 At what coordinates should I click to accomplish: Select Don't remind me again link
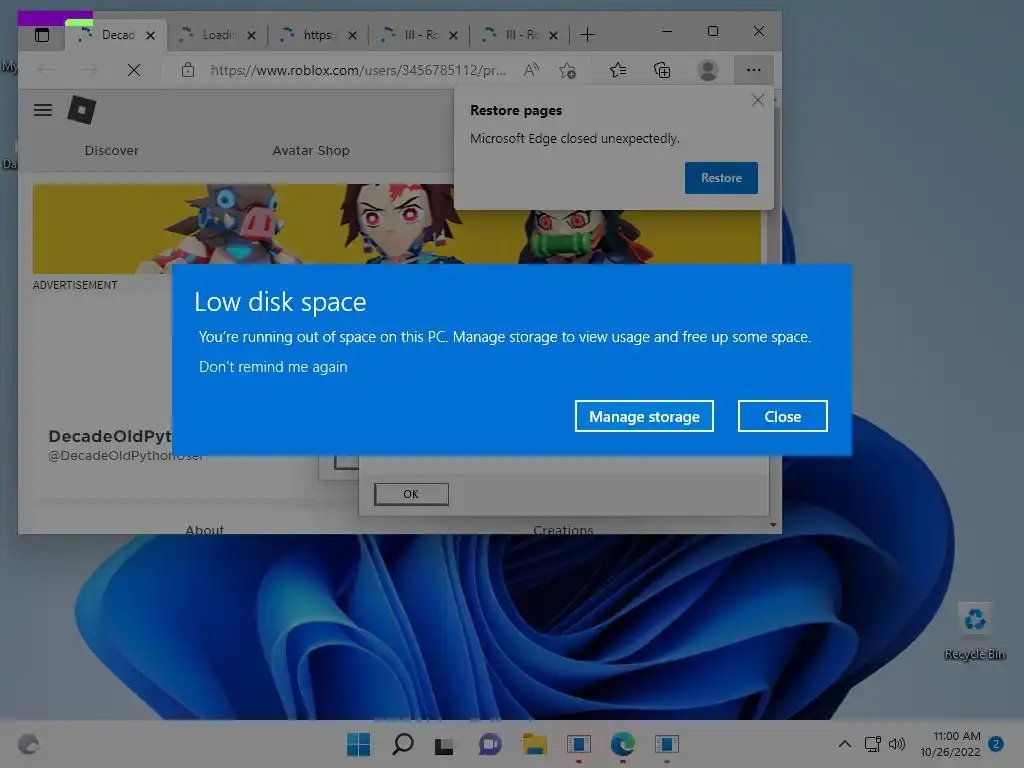(x=273, y=367)
